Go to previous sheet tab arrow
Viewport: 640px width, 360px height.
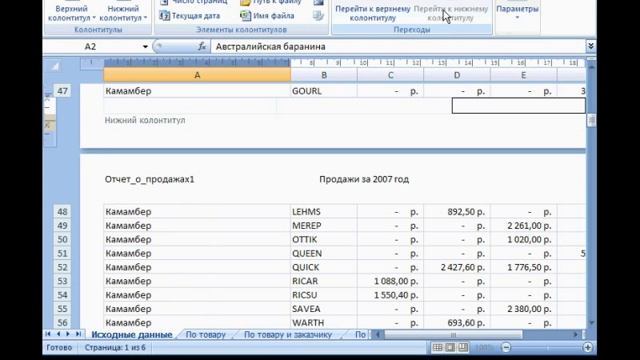58,334
